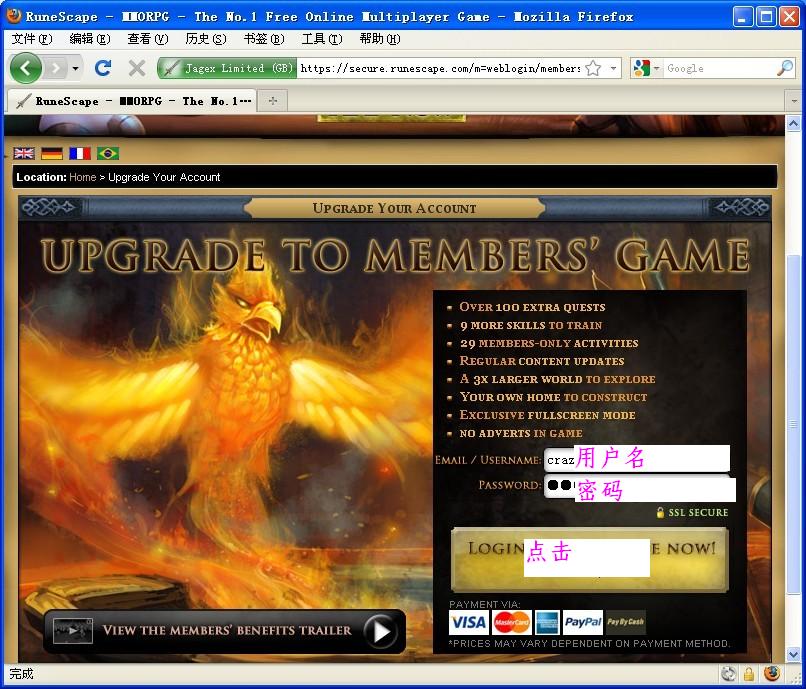The height and width of the screenshot is (689, 806).
Task: Open the 编辑(E) menu
Action: point(90,39)
